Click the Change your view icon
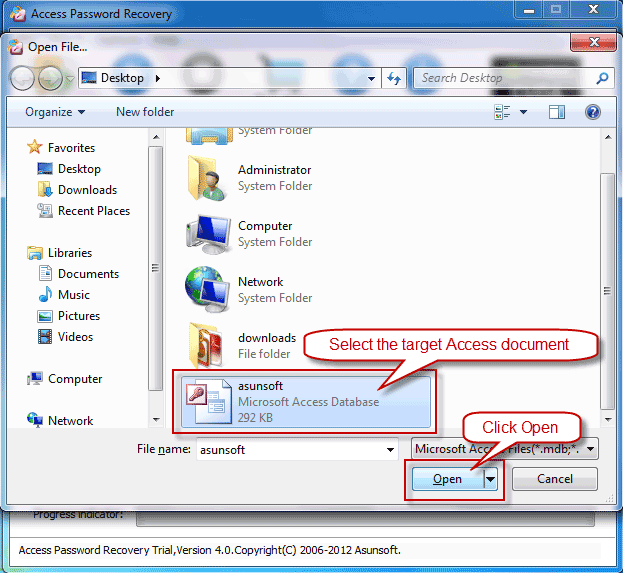Viewport: 623px width, 573px height. (x=502, y=112)
